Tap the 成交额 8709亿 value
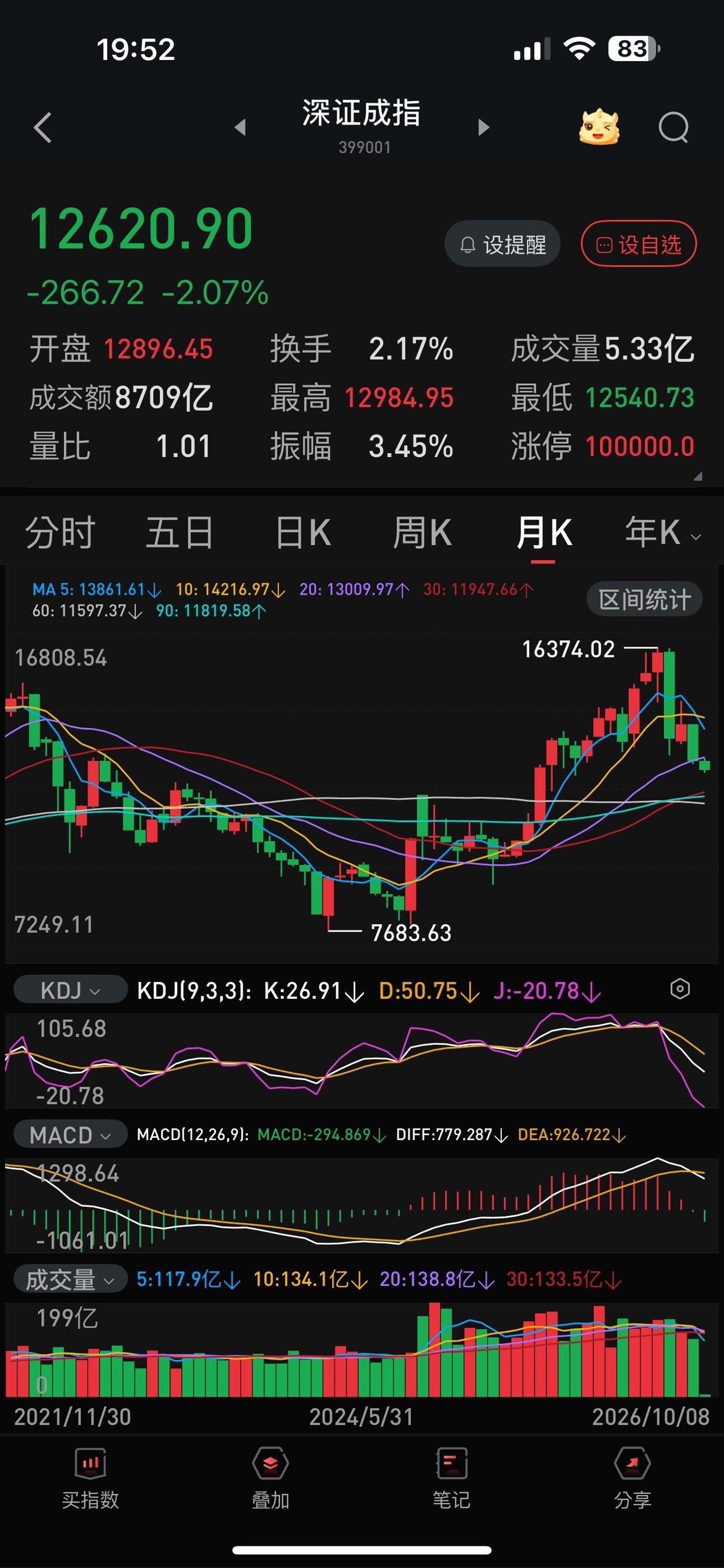Viewport: 724px width, 1568px height. [164, 398]
